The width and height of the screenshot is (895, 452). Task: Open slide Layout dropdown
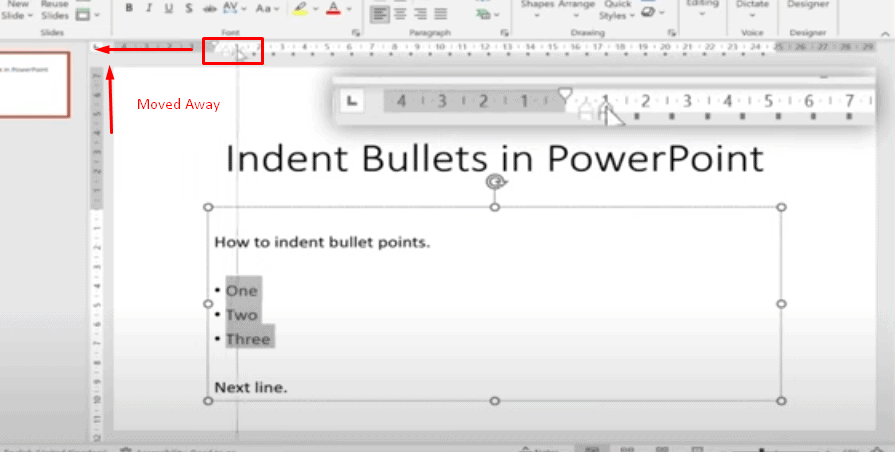pyautogui.click(x=87, y=15)
